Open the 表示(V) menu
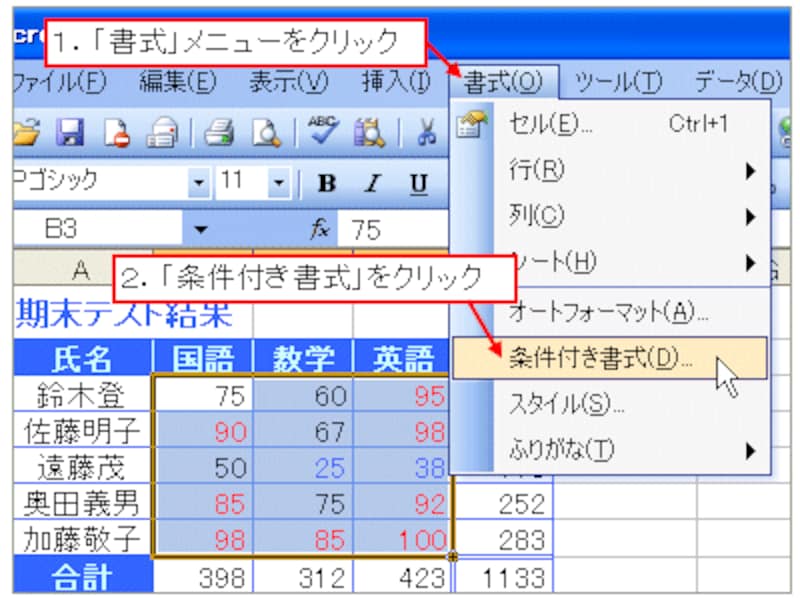Screen dimensions: 800x598 (288, 82)
